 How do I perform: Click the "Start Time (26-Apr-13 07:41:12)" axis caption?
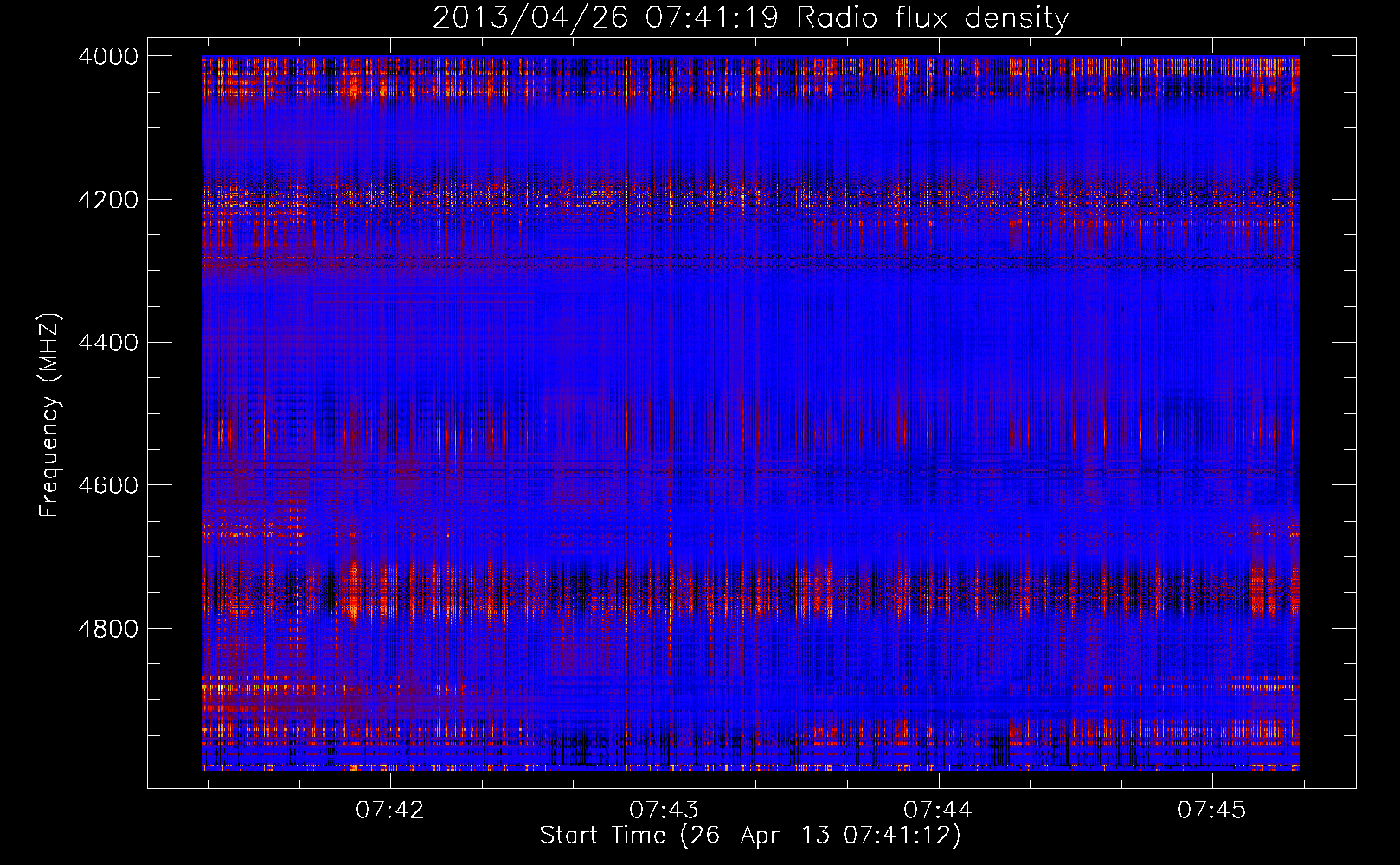pyautogui.click(x=750, y=836)
